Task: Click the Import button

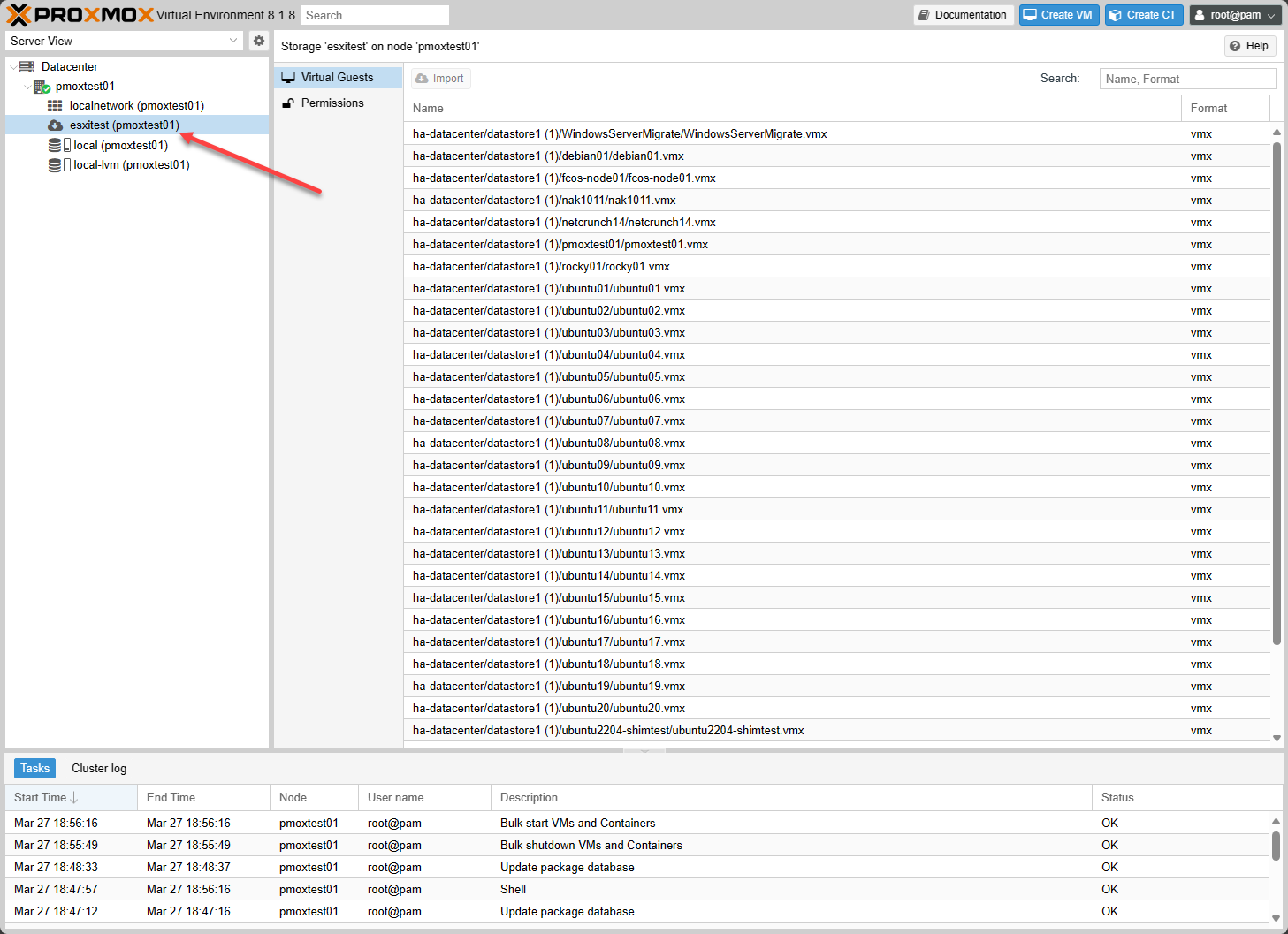Action: 440,79
